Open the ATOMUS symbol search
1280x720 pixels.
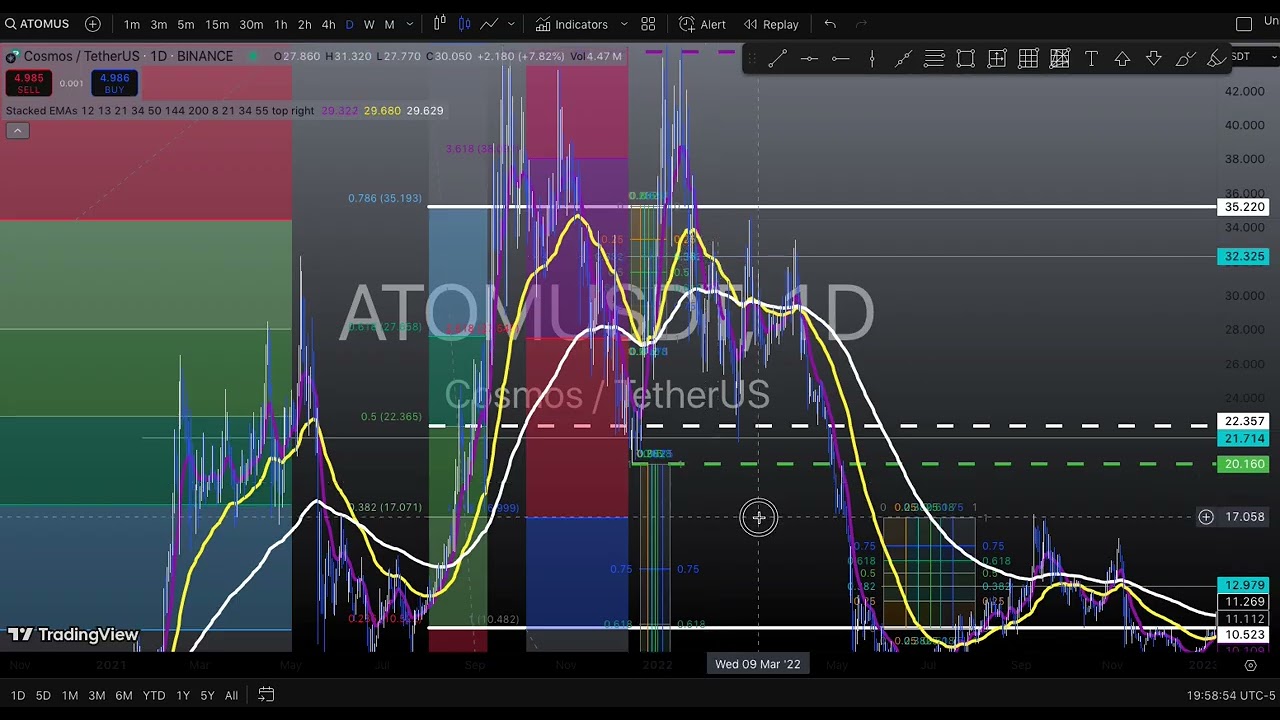pyautogui.click(x=37, y=24)
